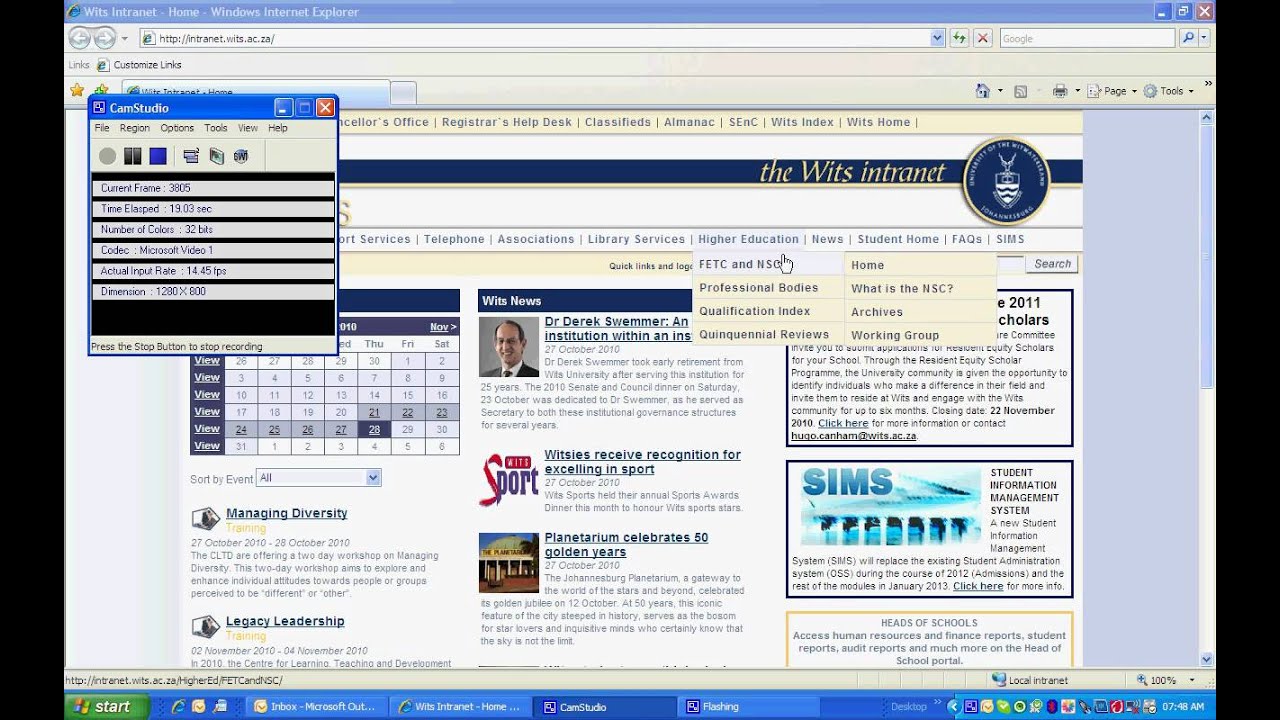Open Favorites Center star icon
The height and width of the screenshot is (720, 1280).
(77, 91)
